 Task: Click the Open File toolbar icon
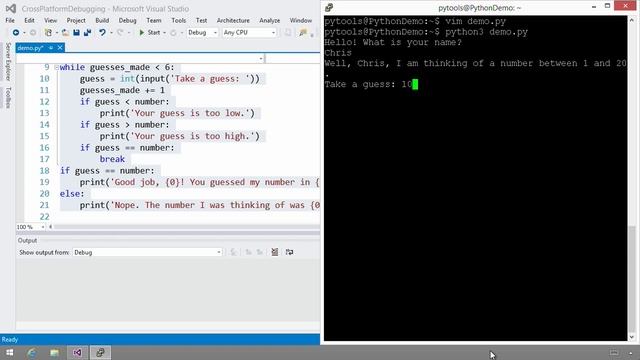65,32
